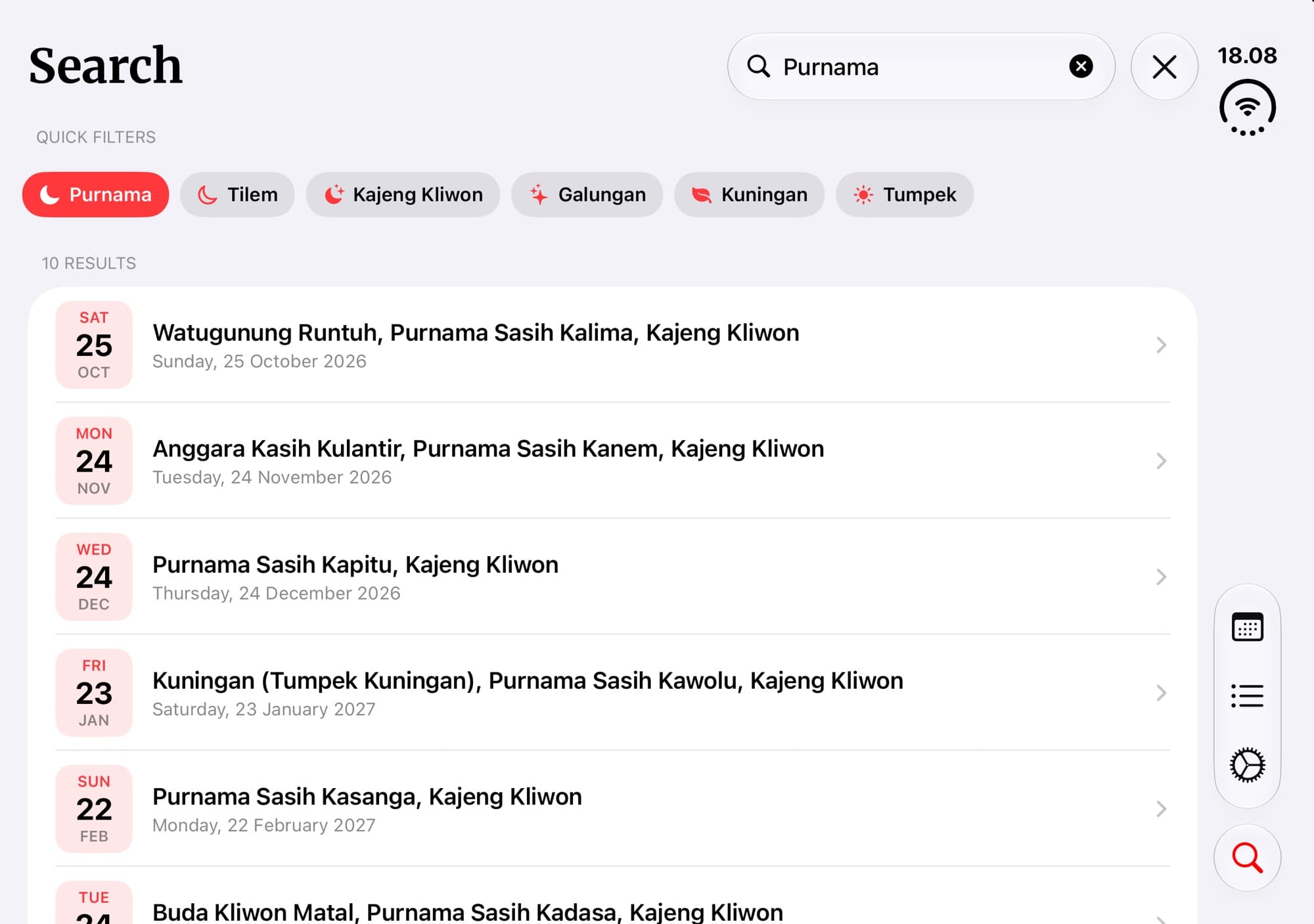Open the SUN 22 FEB date badge
Image resolution: width=1314 pixels, height=924 pixels.
(94, 808)
